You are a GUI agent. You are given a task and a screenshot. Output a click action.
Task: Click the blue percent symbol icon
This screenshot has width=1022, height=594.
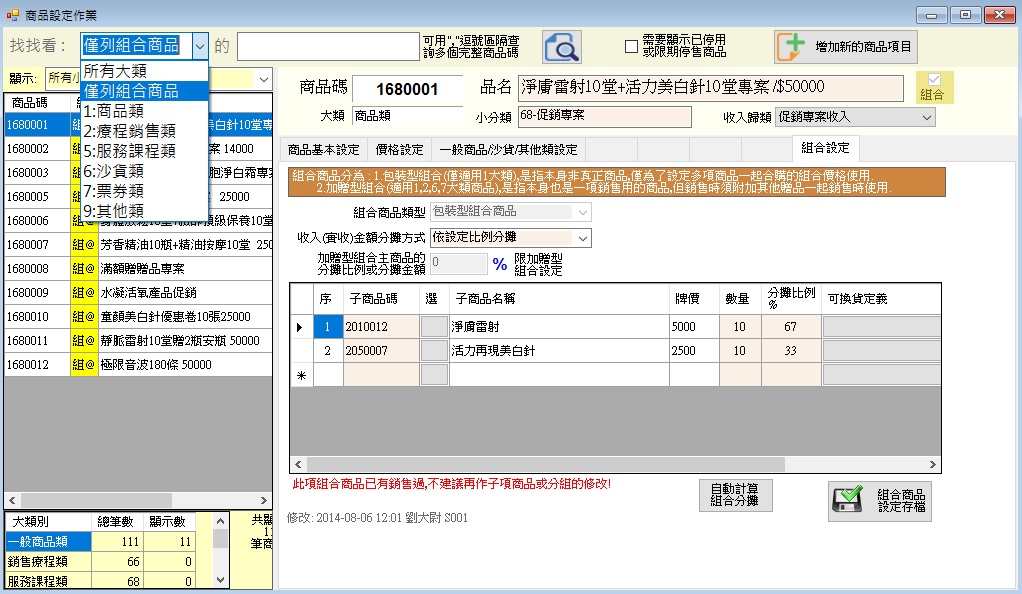pos(499,264)
